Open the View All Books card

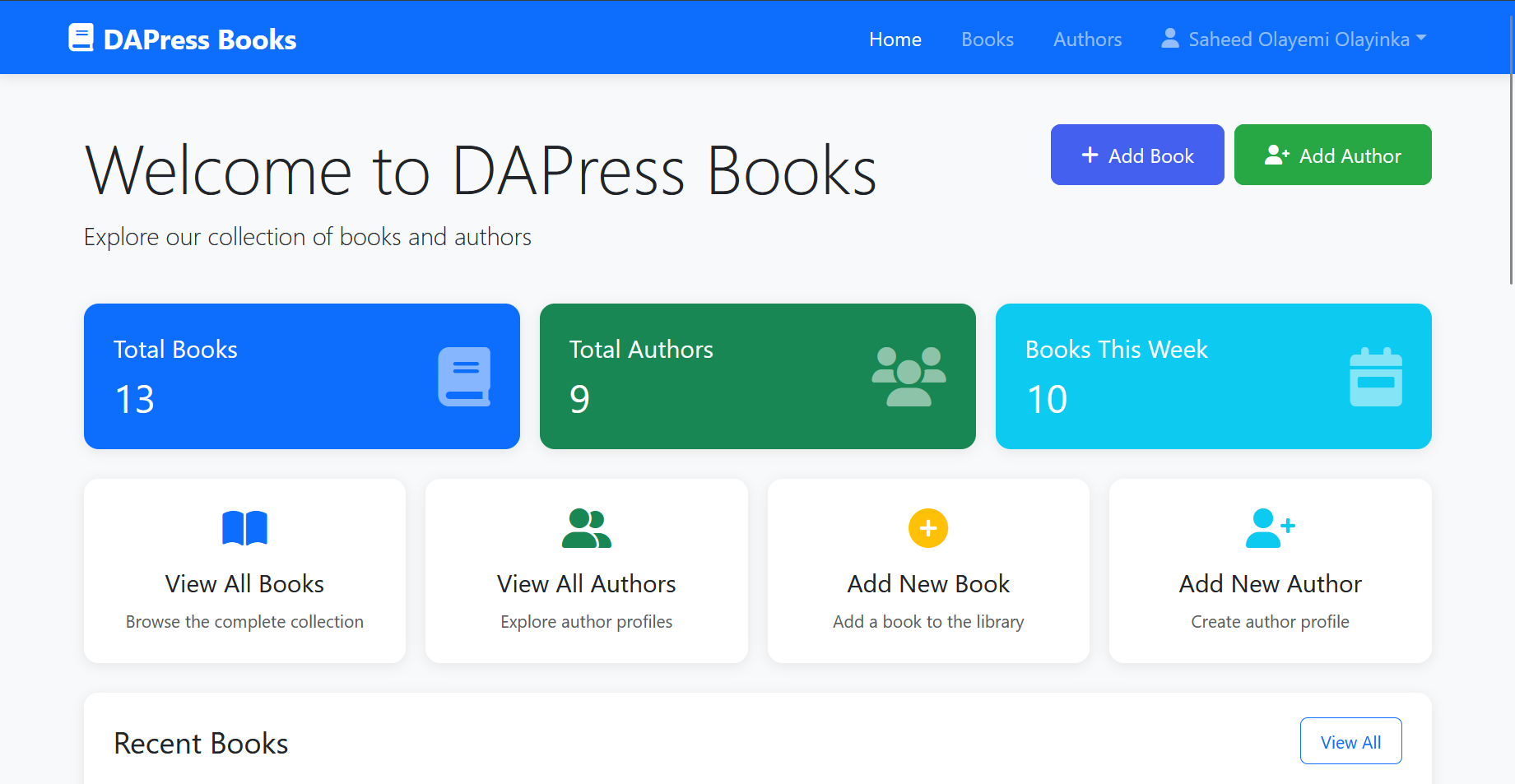(x=244, y=571)
